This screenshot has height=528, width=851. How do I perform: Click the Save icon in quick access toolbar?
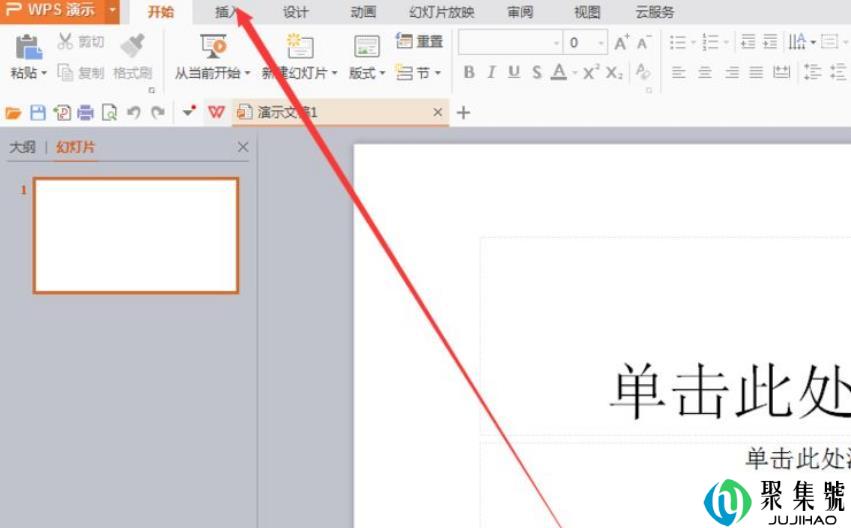pos(38,113)
